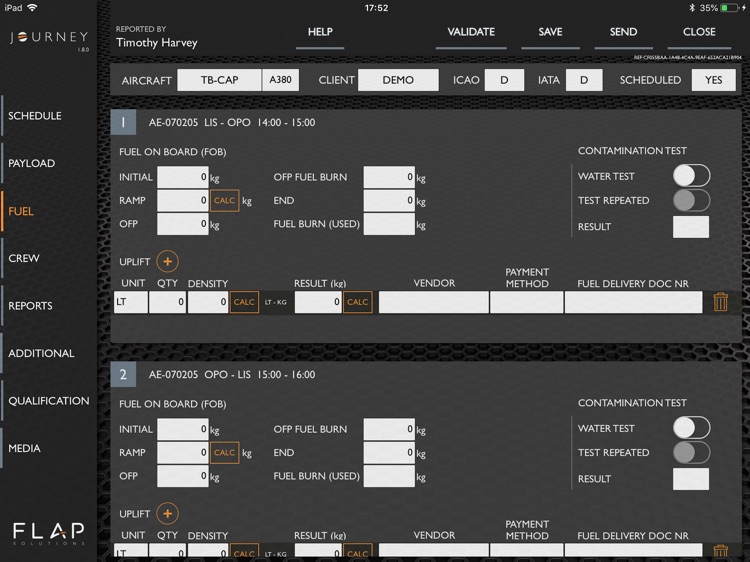
Task: Edit the ICAO code field
Action: [504, 80]
